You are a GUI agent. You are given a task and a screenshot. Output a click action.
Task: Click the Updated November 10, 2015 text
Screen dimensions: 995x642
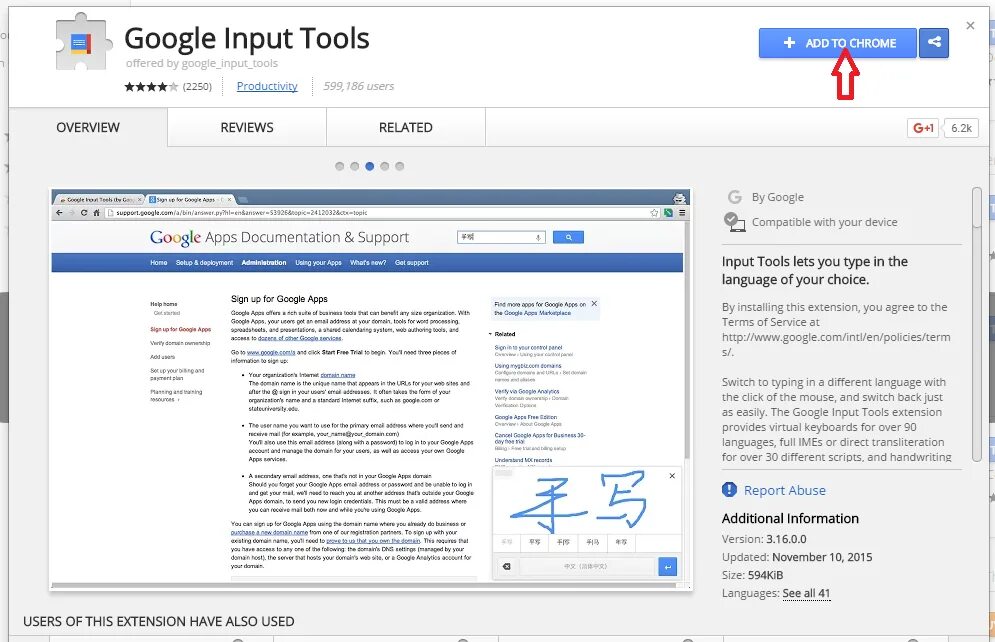797,557
